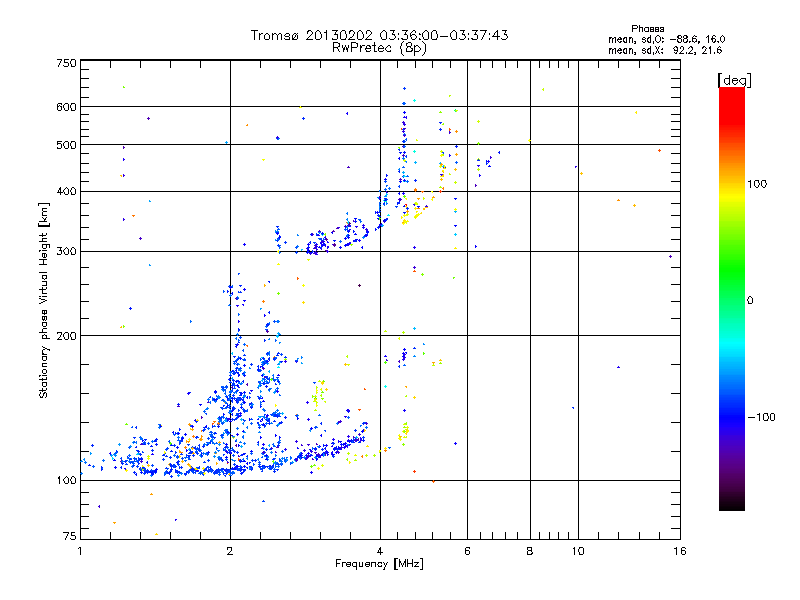Click the colorbar '0' tick label
The height and width of the screenshot is (600, 800).
[750, 301]
